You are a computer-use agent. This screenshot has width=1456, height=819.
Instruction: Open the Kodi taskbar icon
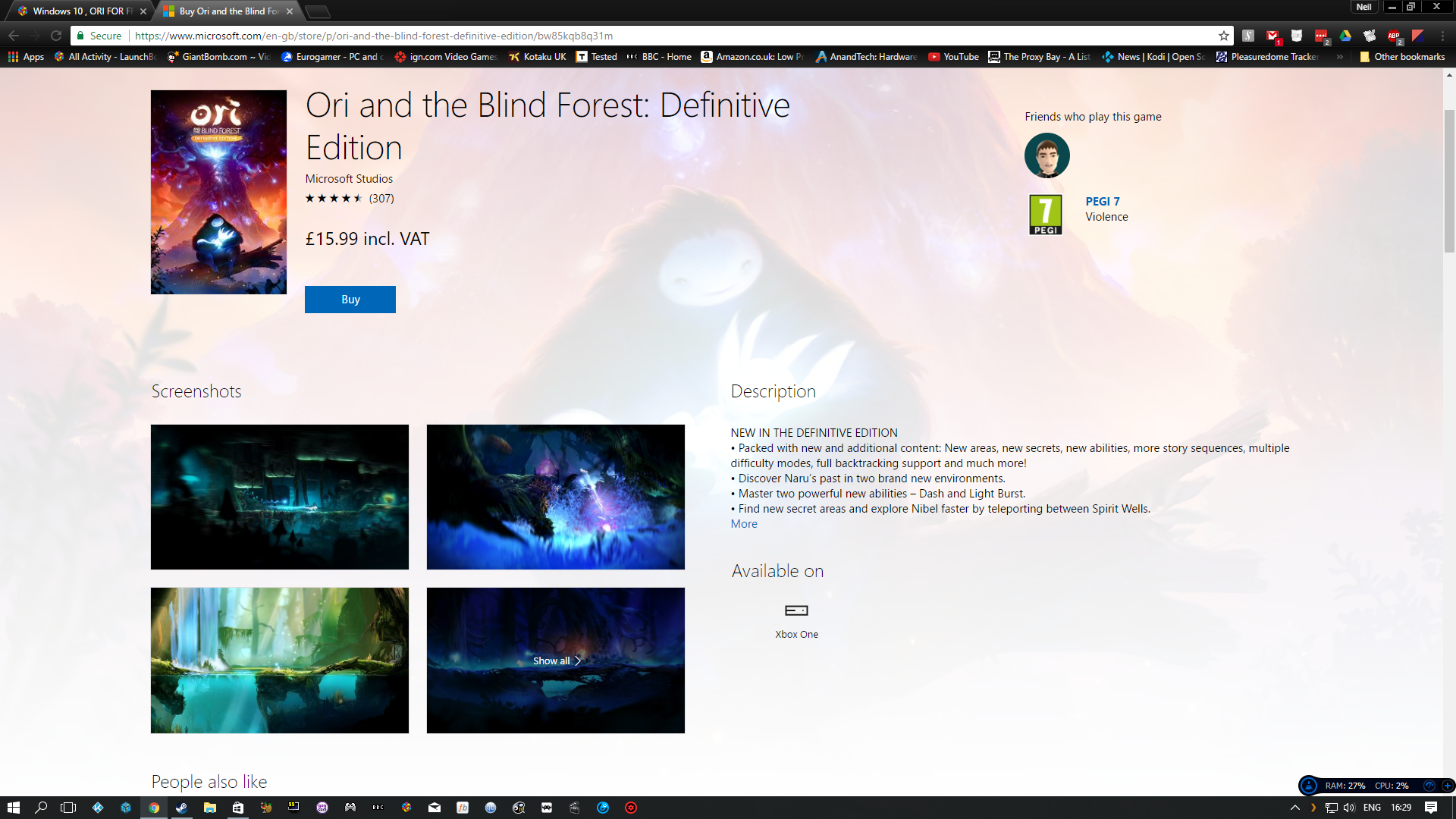pos(98,808)
